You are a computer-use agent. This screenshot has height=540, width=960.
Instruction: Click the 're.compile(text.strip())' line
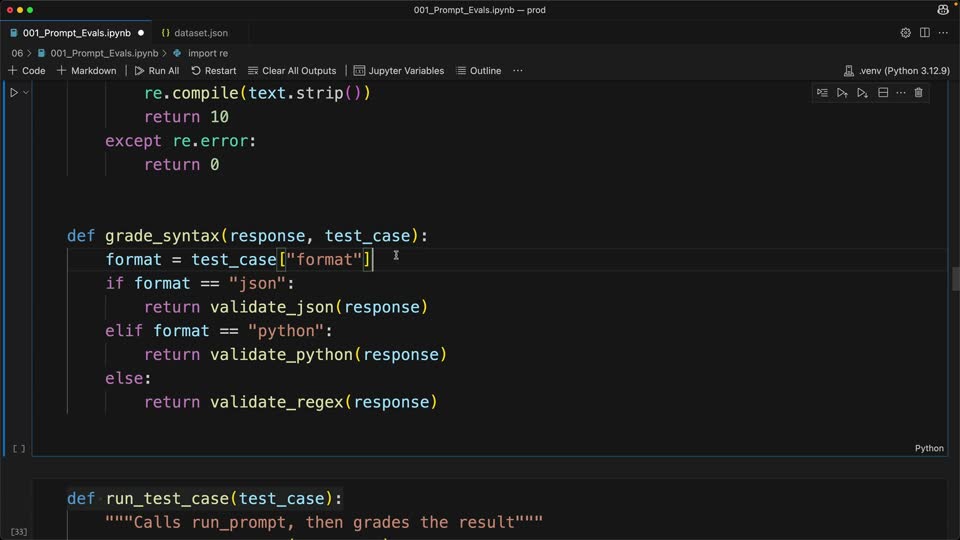(x=257, y=93)
